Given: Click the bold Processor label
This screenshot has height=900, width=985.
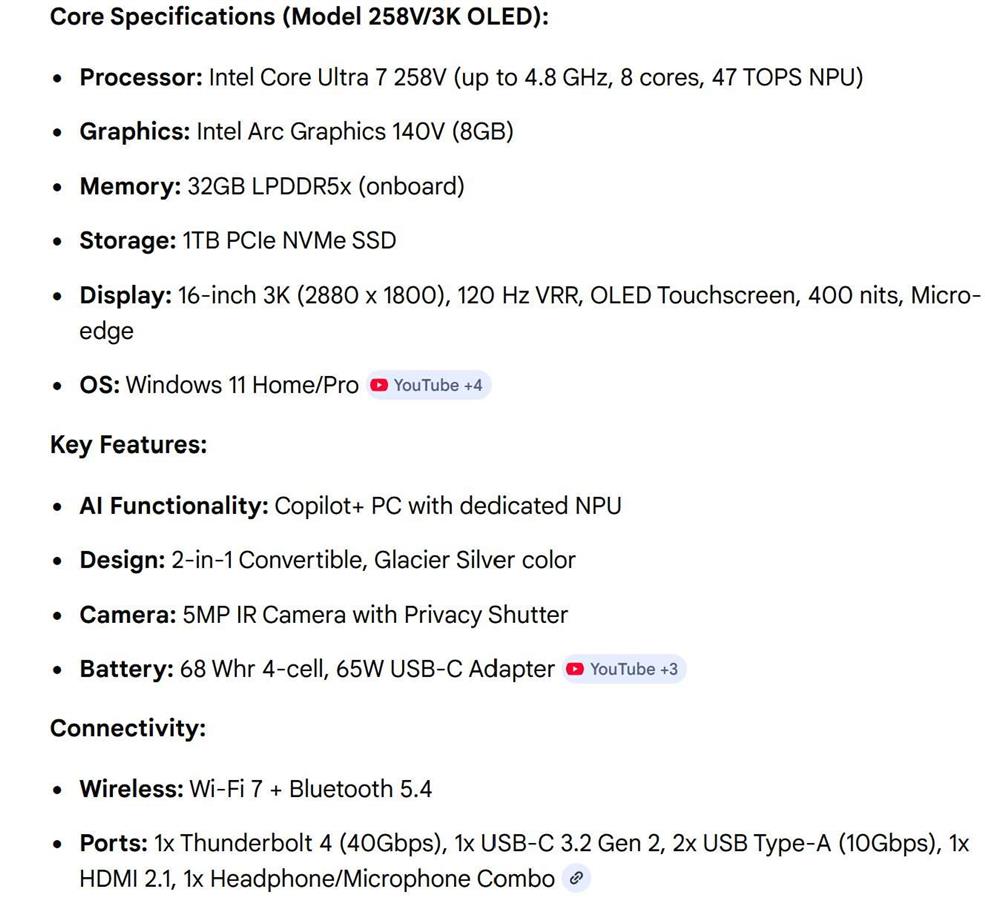Looking at the screenshot, I should point(140,77).
